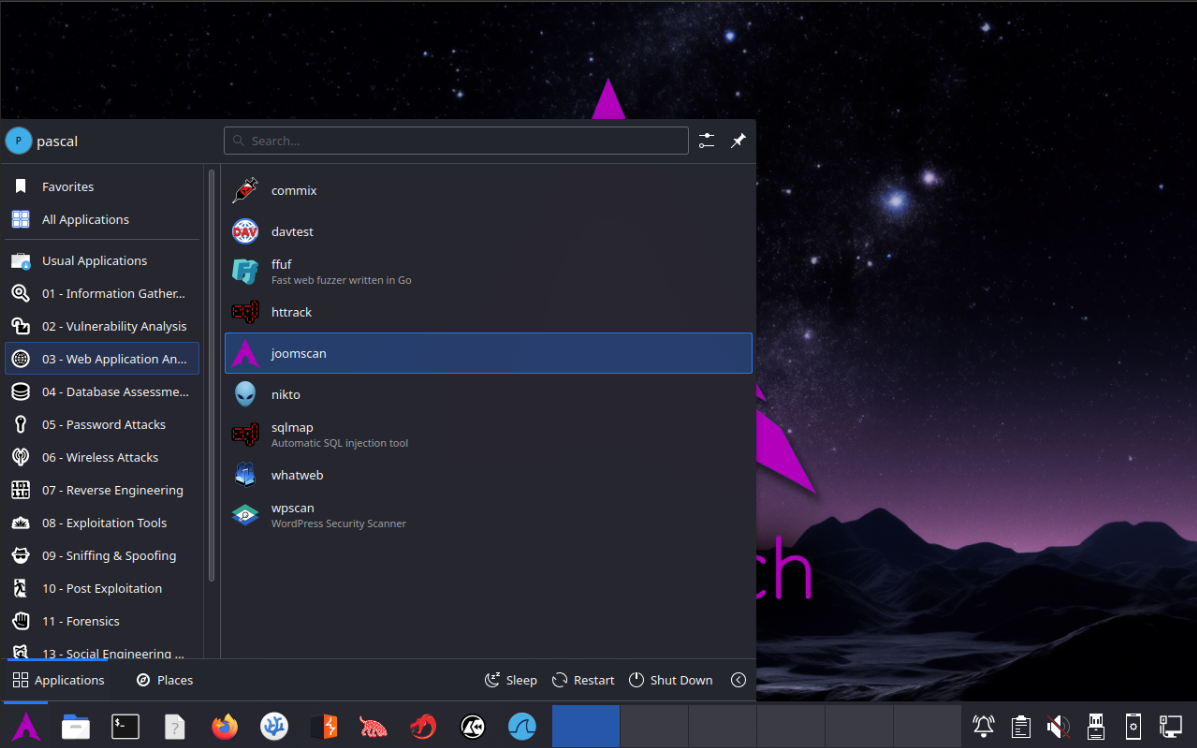Click the Restart button
The width and height of the screenshot is (1197, 748).
click(583, 680)
